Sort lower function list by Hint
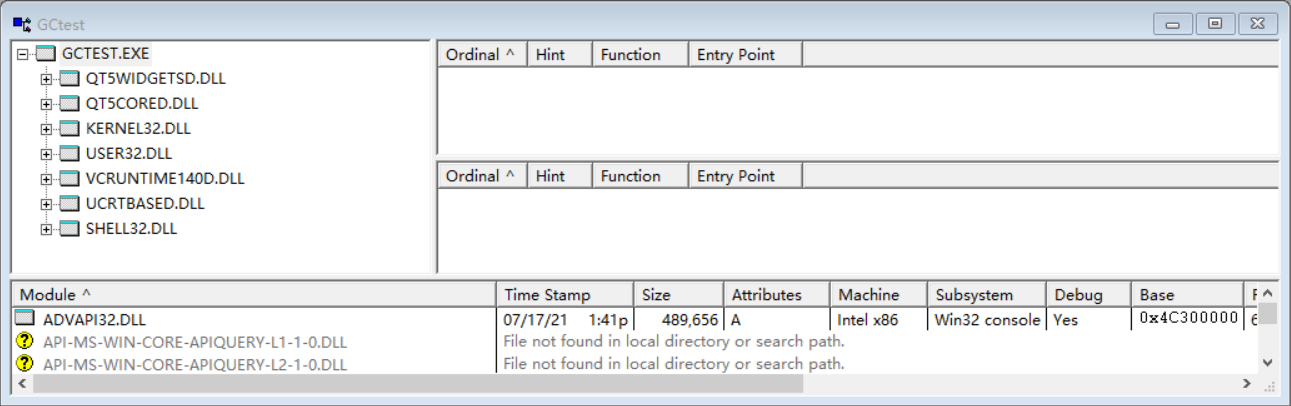 [x=560, y=176]
